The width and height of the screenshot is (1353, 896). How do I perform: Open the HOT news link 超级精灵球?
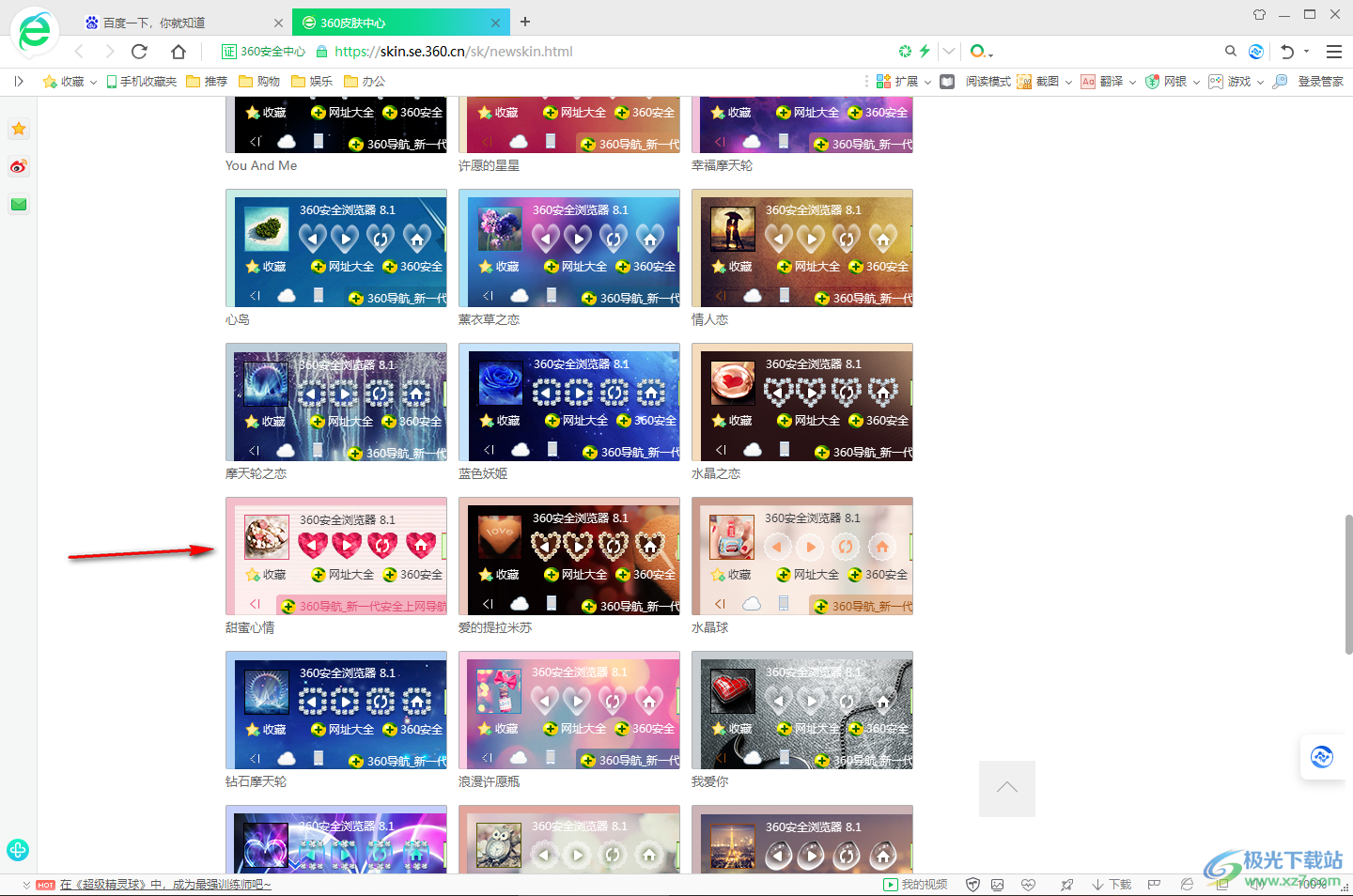click(x=165, y=885)
